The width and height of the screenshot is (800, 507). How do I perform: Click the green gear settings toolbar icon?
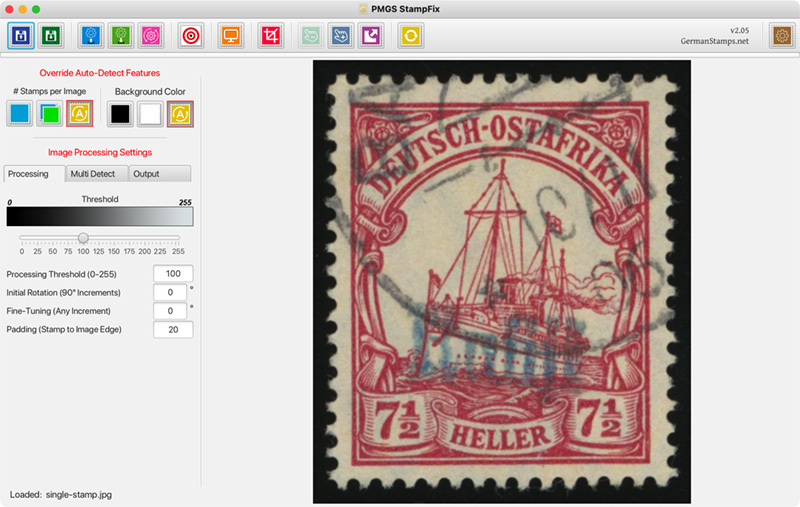[x=121, y=36]
